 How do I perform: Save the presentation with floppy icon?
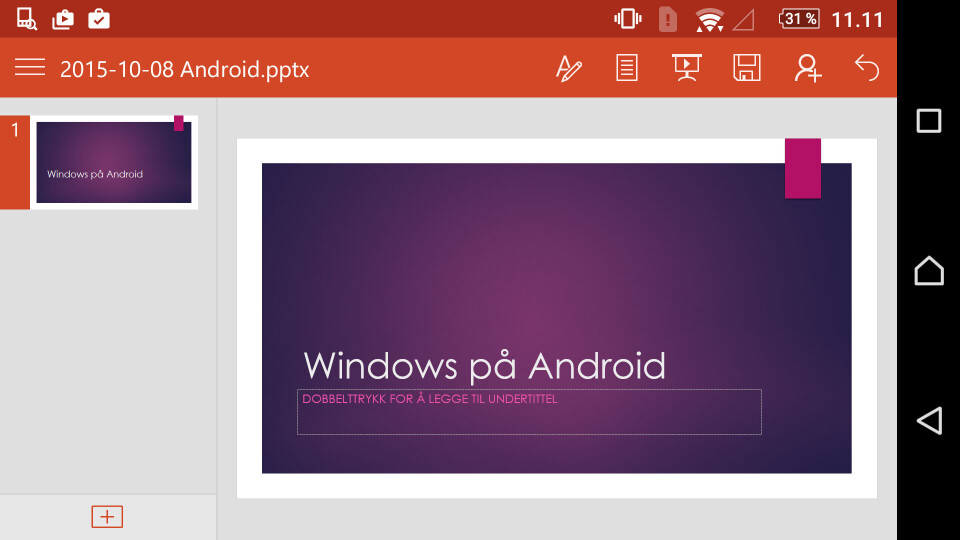click(746, 67)
